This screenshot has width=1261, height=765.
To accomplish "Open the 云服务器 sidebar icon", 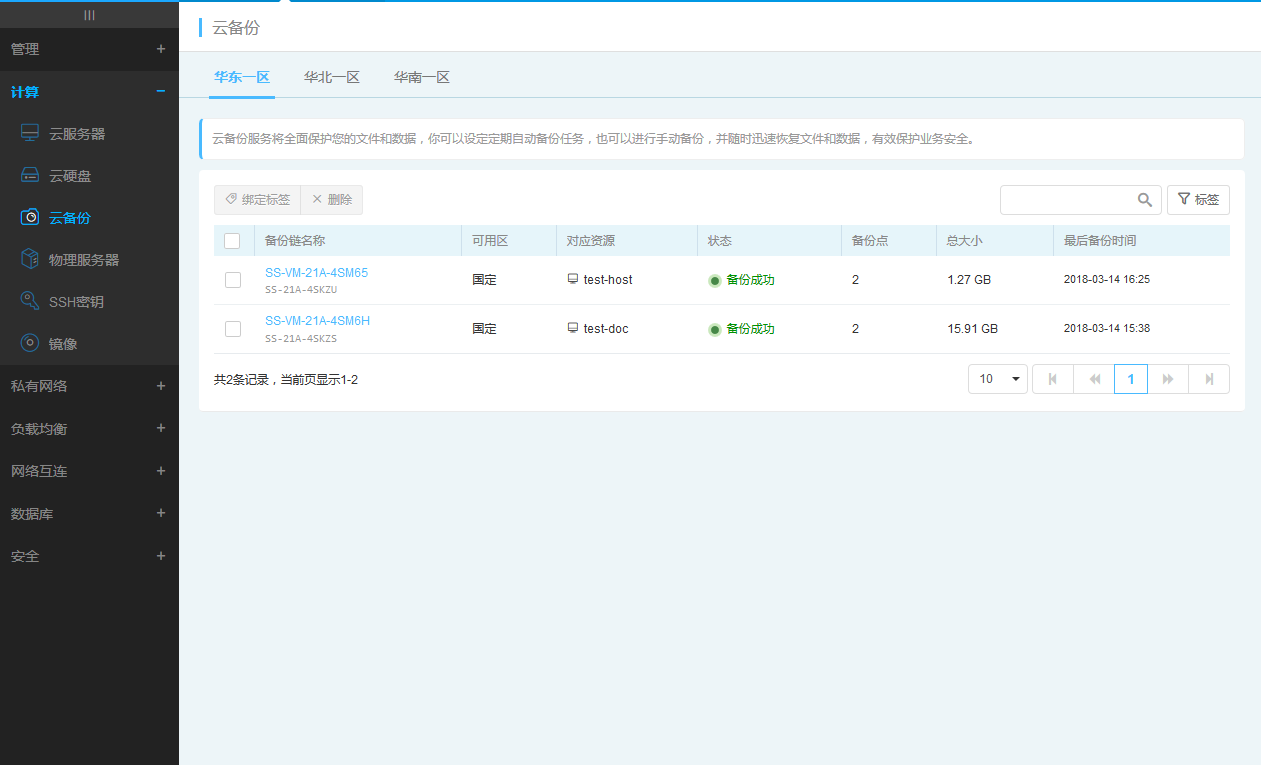I will (x=30, y=133).
